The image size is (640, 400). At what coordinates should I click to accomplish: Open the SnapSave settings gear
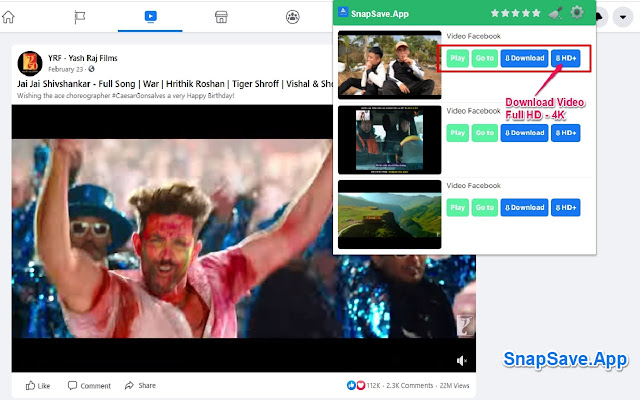tap(577, 13)
